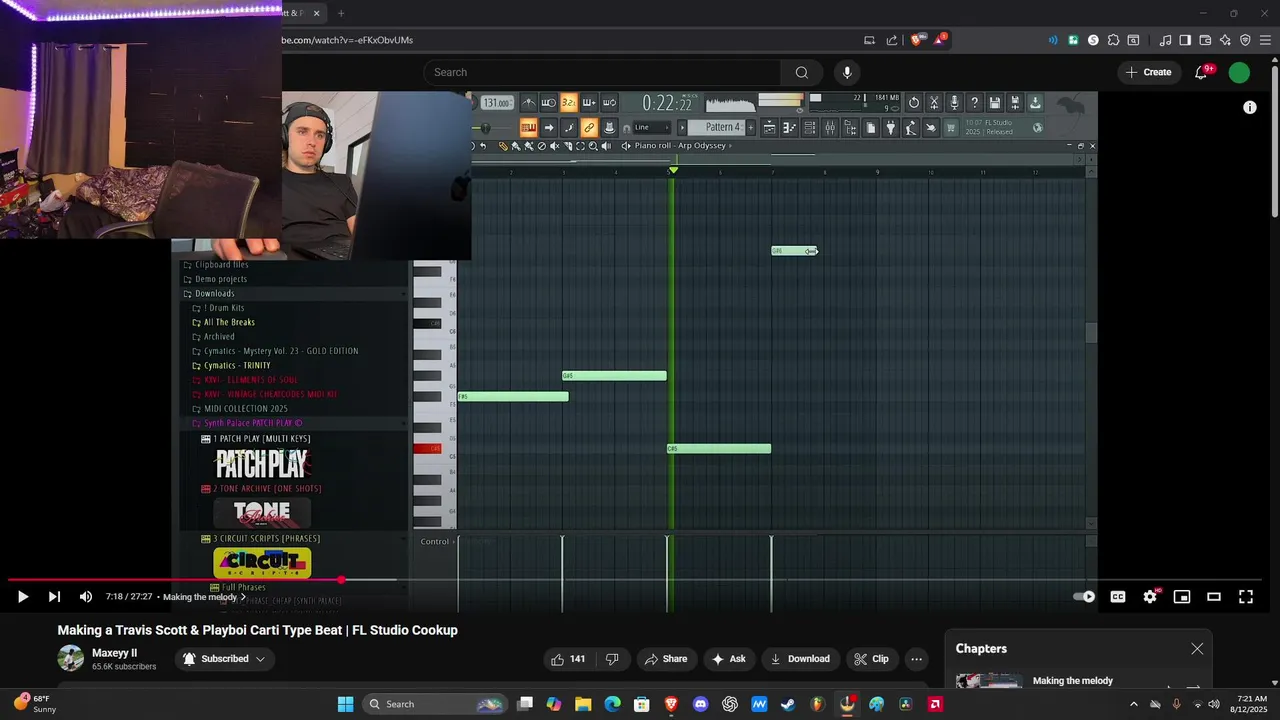Viewport: 1280px width, 720px height.
Task: Close the current YouTube tab
Action: pyautogui.click(x=316, y=13)
